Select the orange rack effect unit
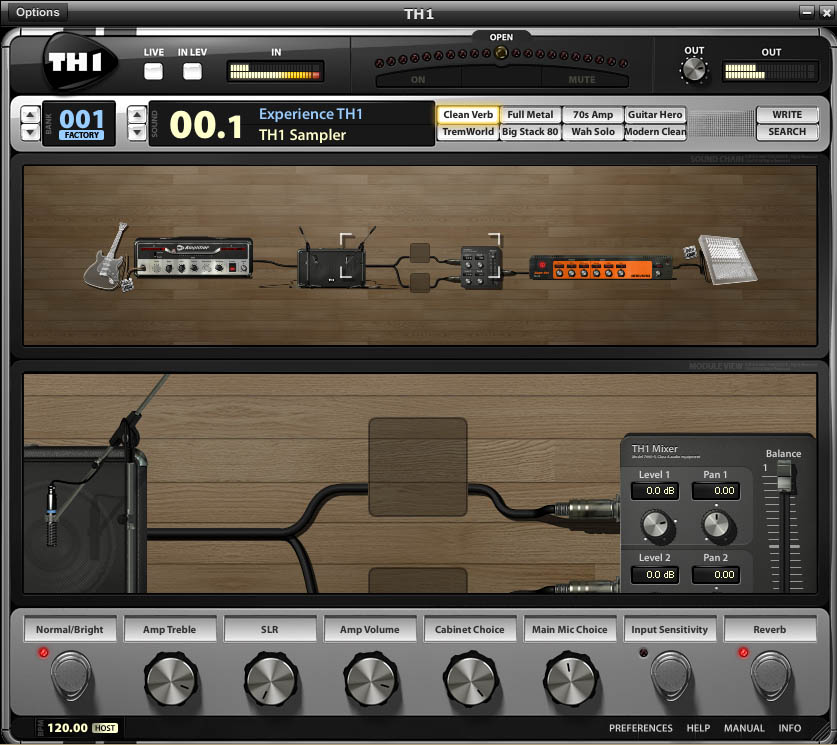Viewport: 837px width, 745px height. 601,268
